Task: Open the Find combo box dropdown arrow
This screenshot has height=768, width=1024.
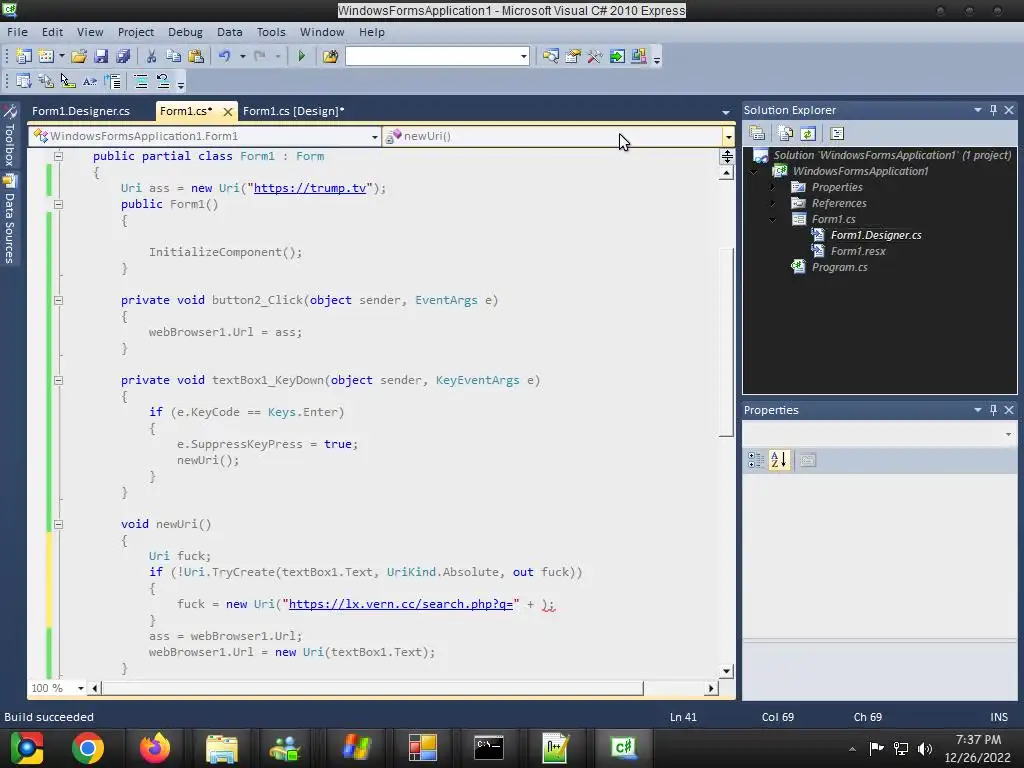Action: (524, 56)
